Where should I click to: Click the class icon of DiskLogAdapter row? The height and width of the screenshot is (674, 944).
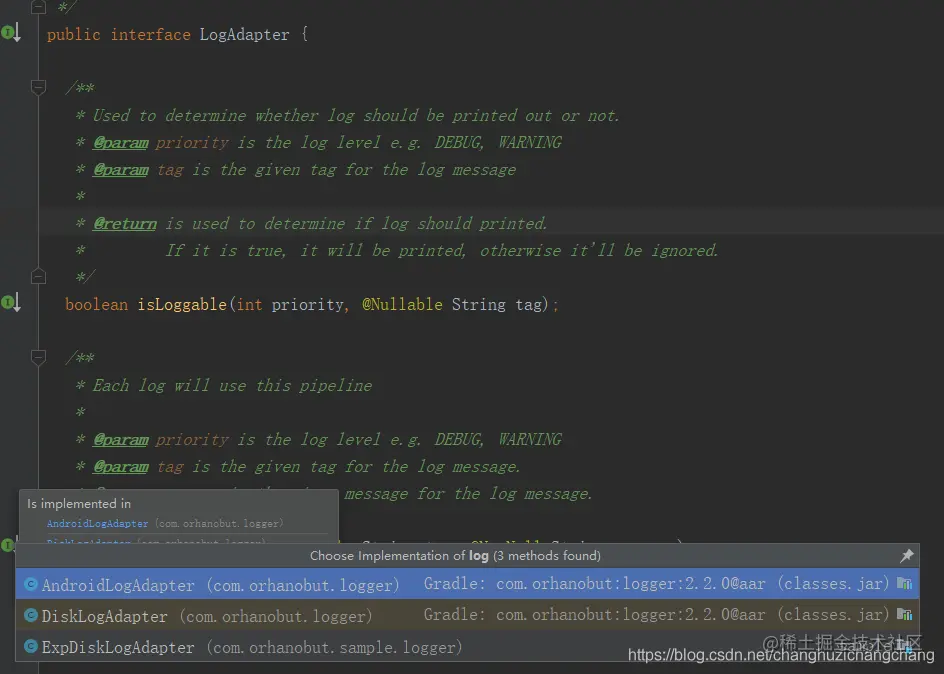click(x=31, y=615)
